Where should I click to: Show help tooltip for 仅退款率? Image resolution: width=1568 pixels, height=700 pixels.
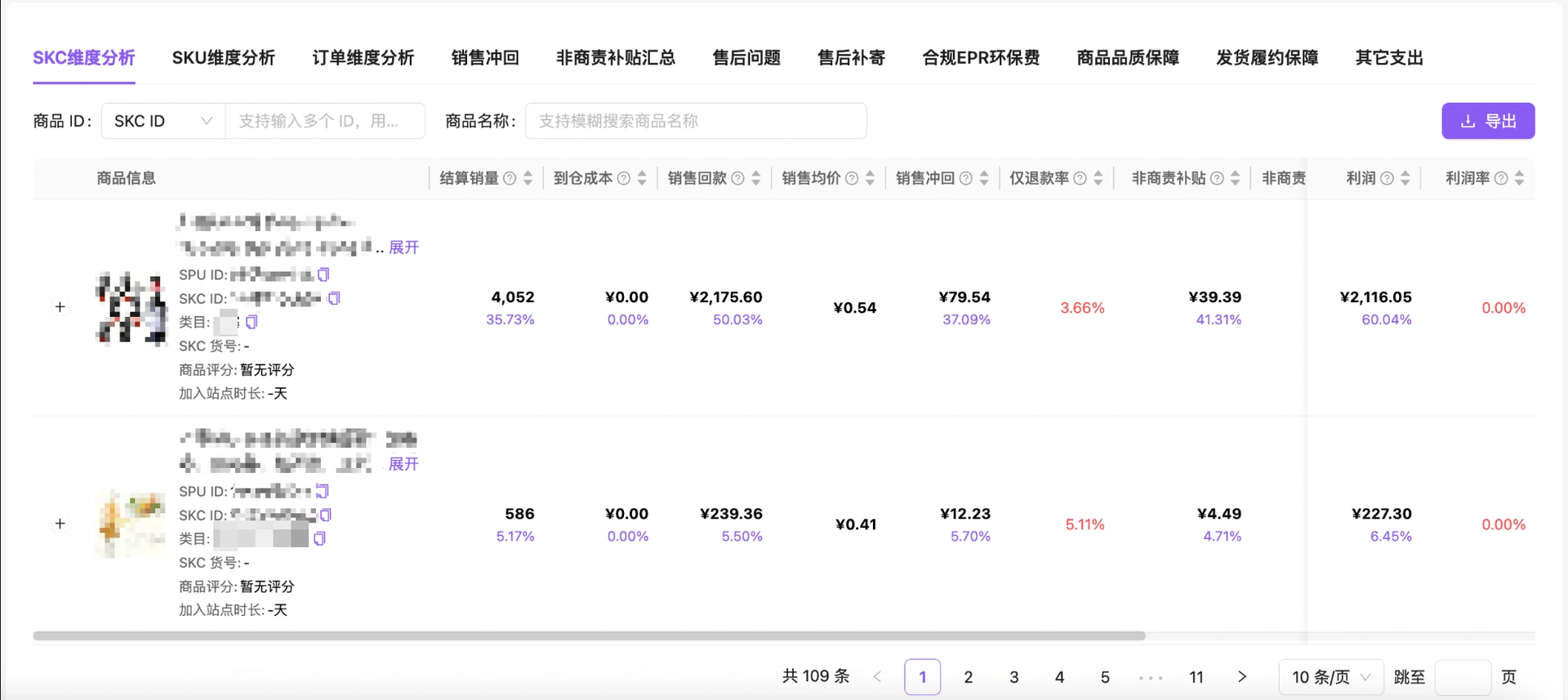point(1080,178)
